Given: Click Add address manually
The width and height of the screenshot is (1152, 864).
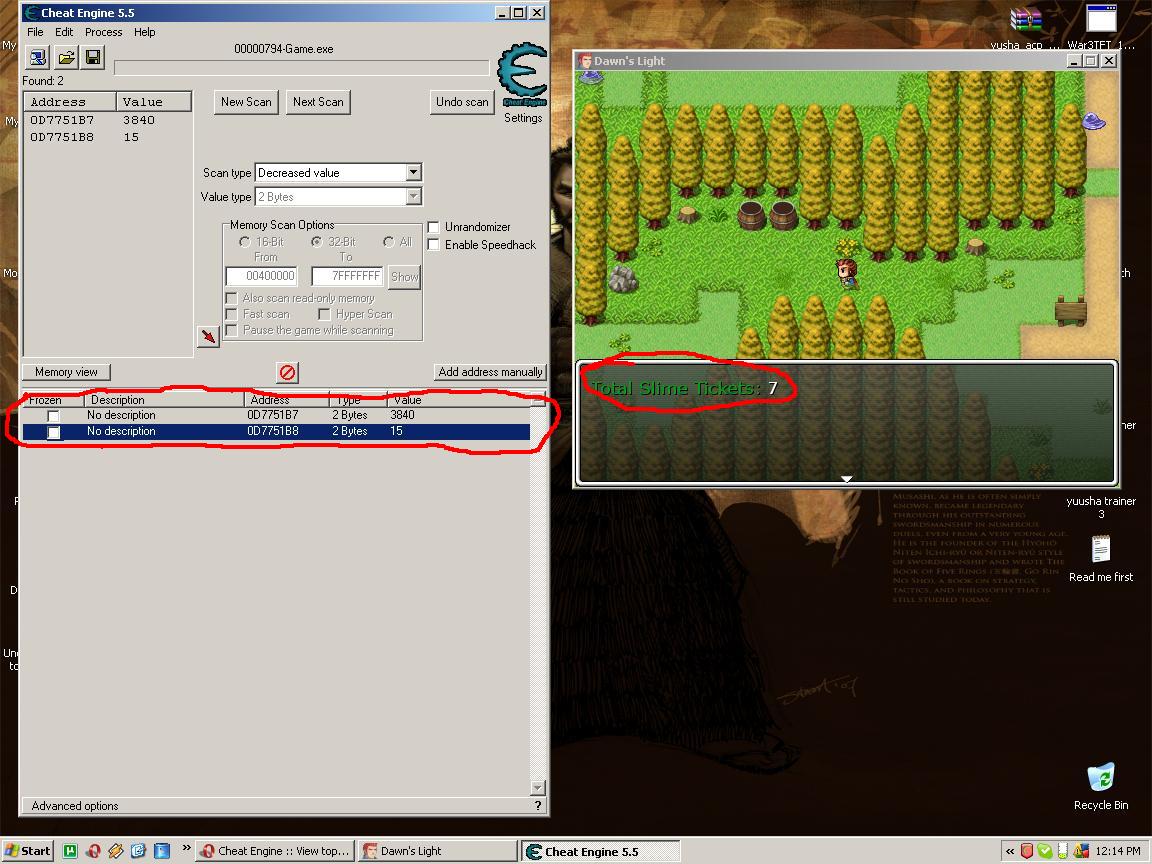Looking at the screenshot, I should (491, 372).
